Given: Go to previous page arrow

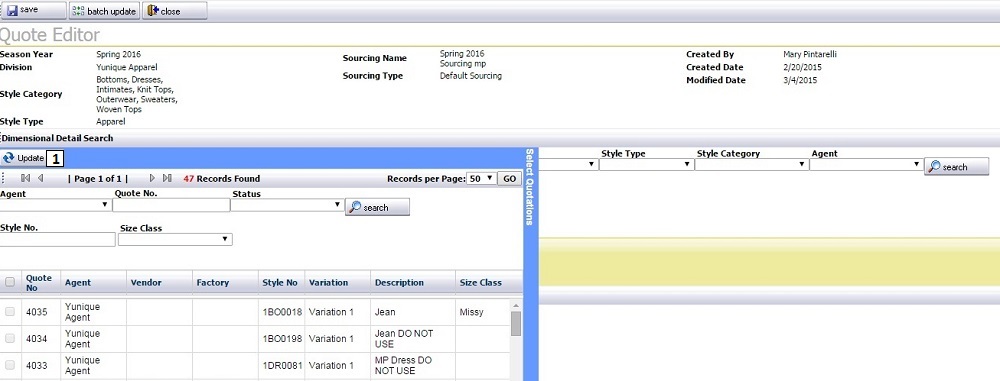Looking at the screenshot, I should coord(40,179).
